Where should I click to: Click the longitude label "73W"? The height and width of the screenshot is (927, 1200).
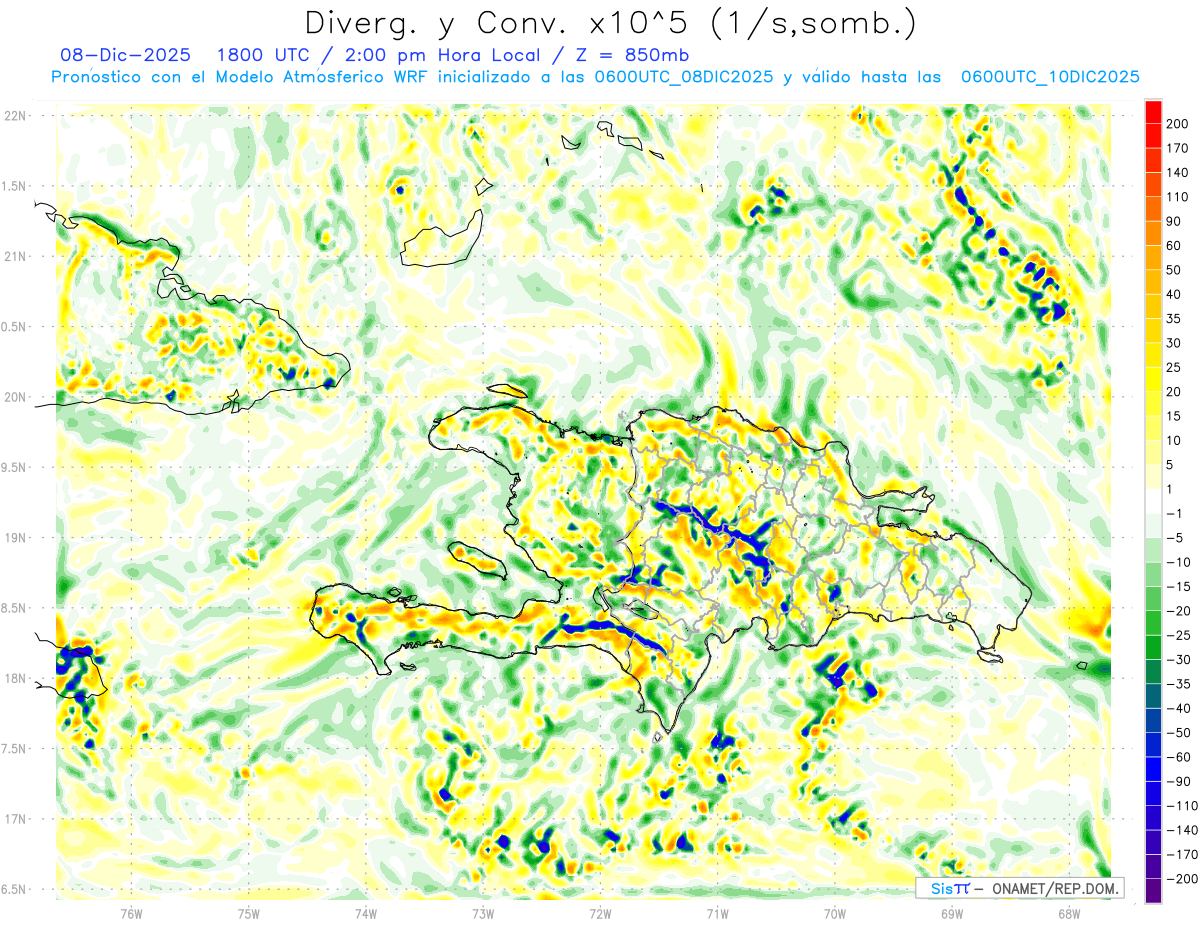(483, 912)
